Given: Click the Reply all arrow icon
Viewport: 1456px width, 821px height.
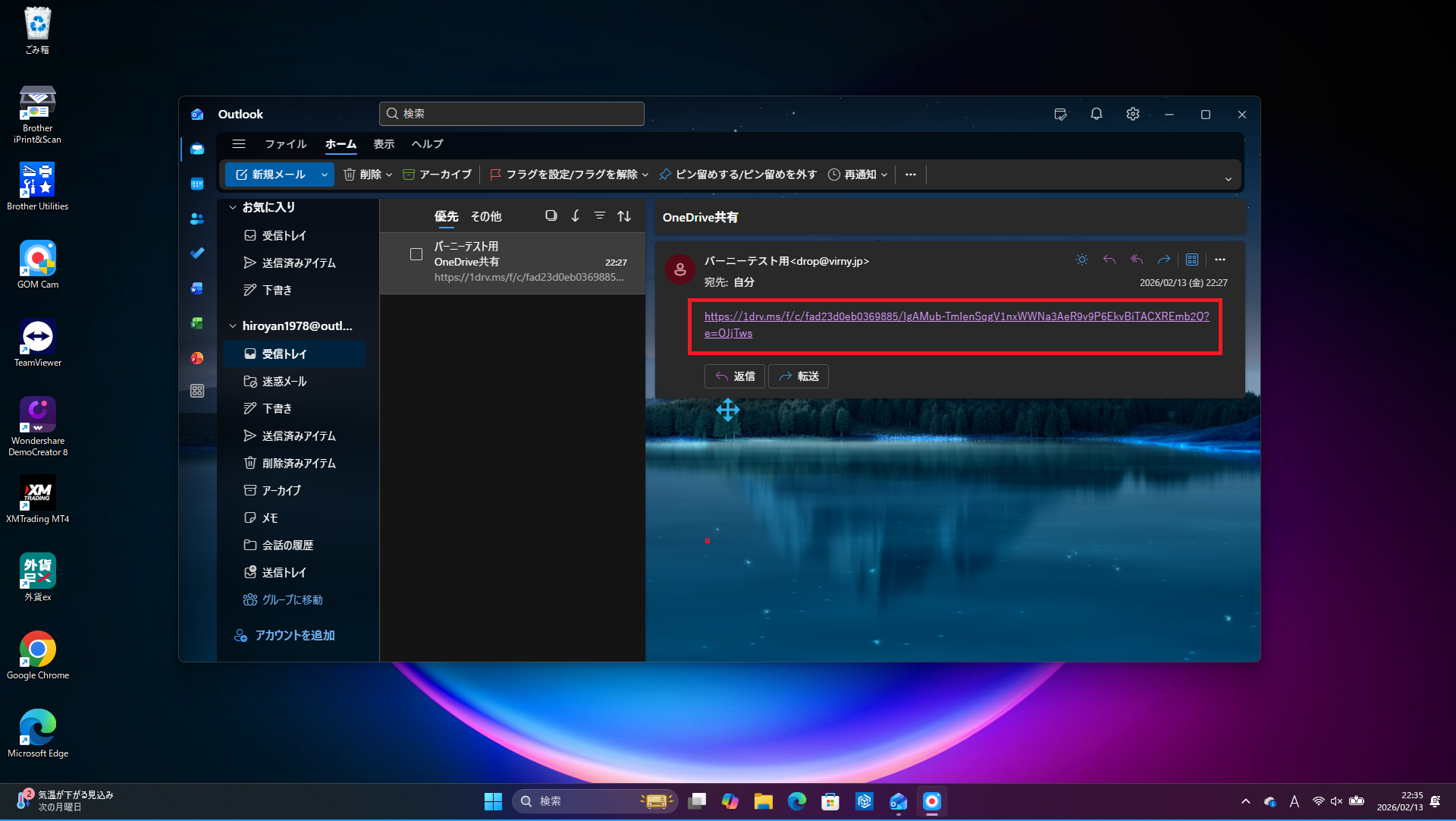Looking at the screenshot, I should [1136, 260].
